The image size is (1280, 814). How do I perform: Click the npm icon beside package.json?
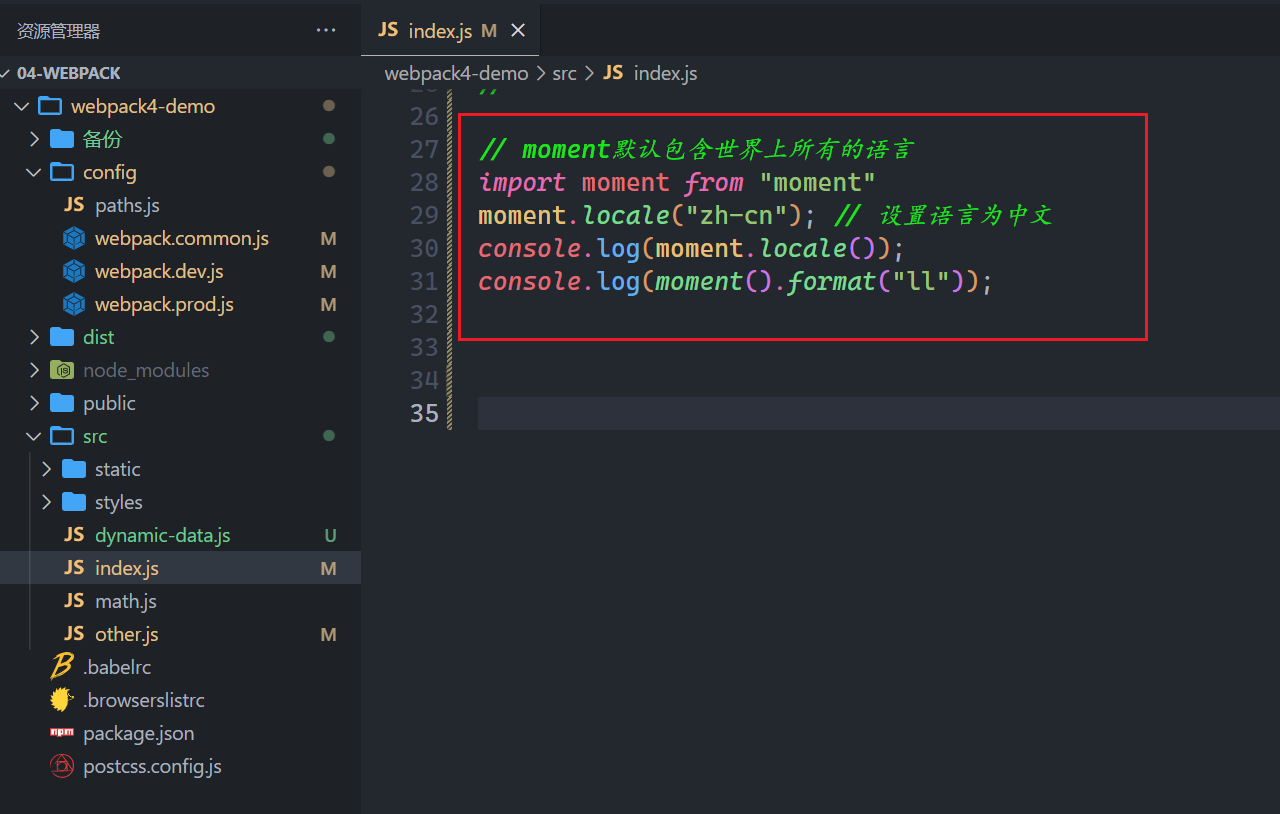point(62,733)
